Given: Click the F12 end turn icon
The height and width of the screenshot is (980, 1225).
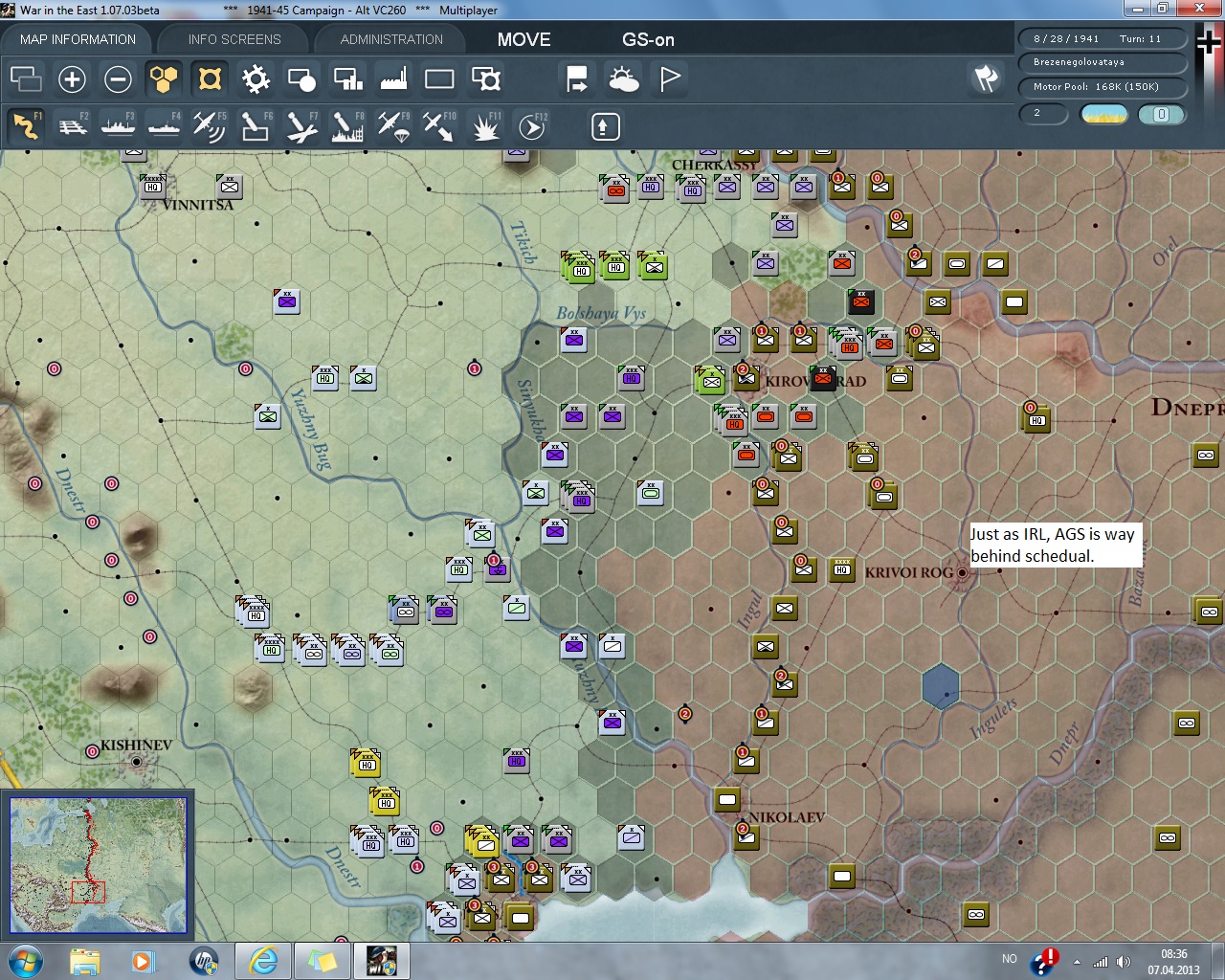Looking at the screenshot, I should click(531, 126).
